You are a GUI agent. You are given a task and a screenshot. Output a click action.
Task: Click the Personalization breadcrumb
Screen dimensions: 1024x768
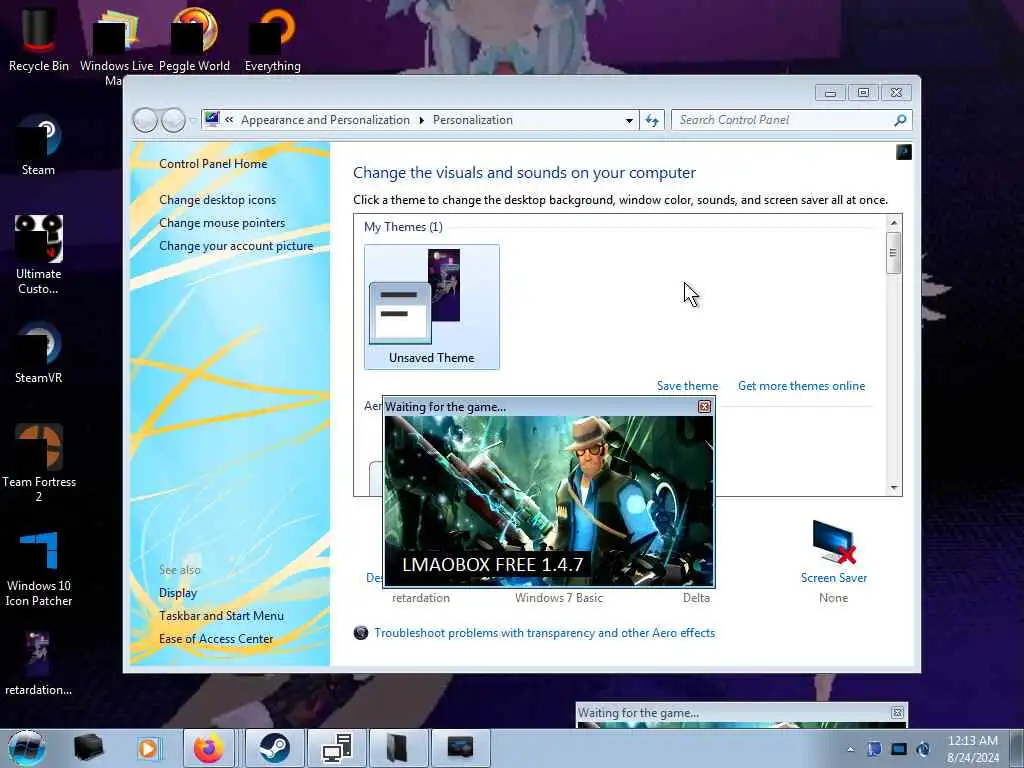pyautogui.click(x=473, y=120)
